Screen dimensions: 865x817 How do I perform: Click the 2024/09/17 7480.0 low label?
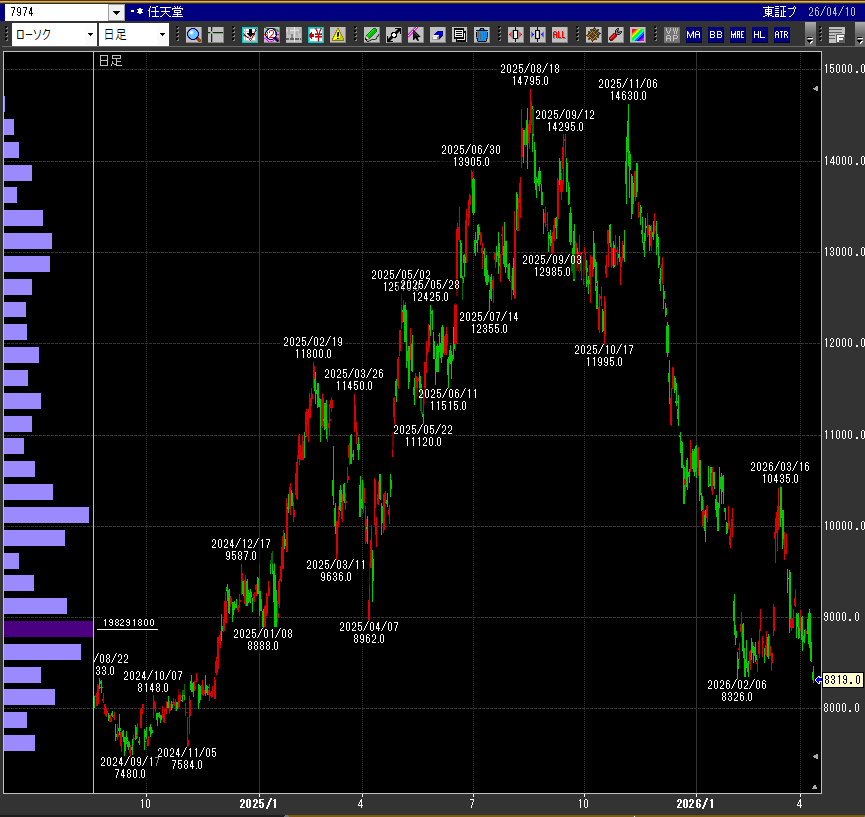130,768
